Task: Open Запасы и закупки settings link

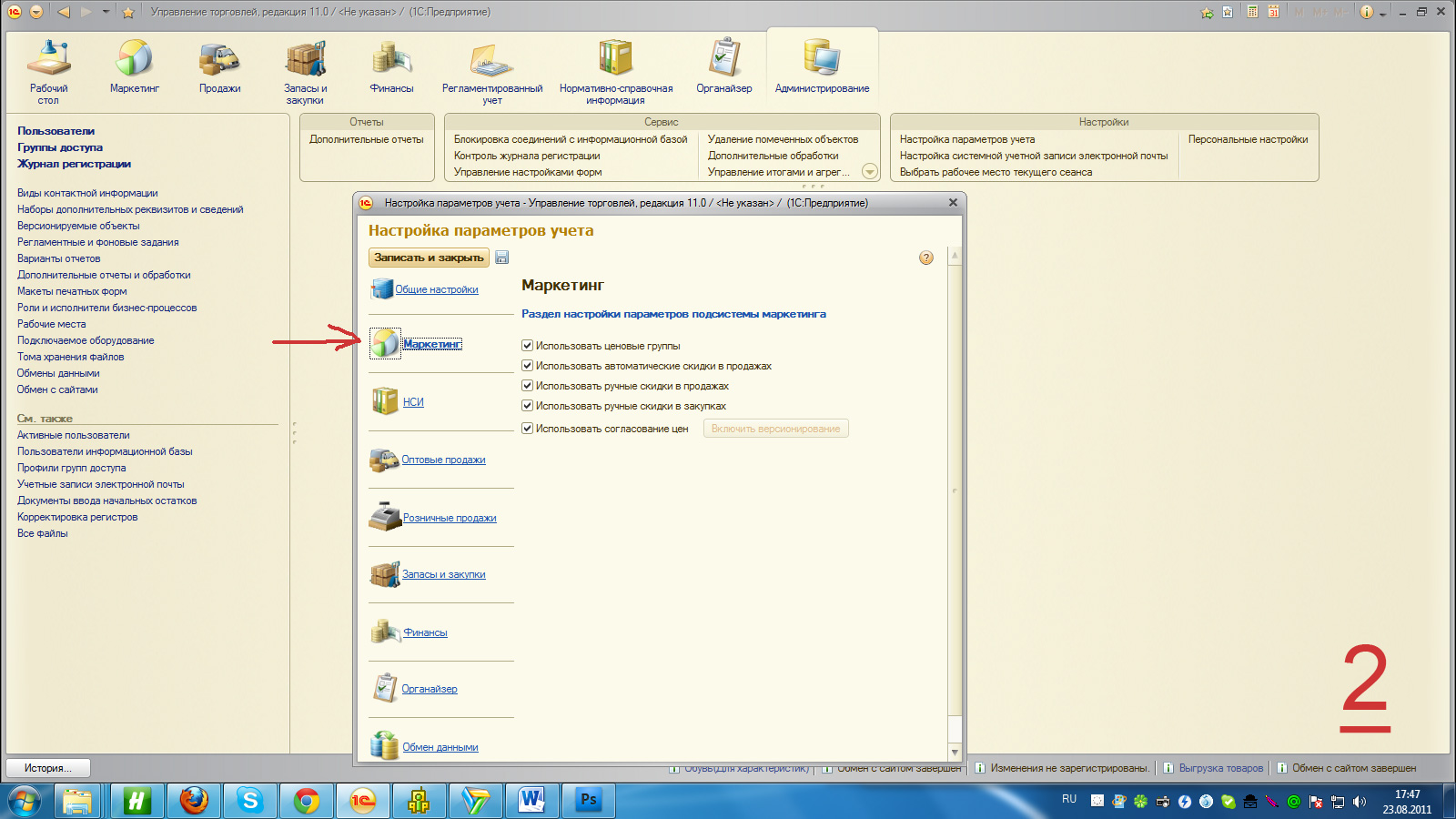Action: (x=443, y=574)
